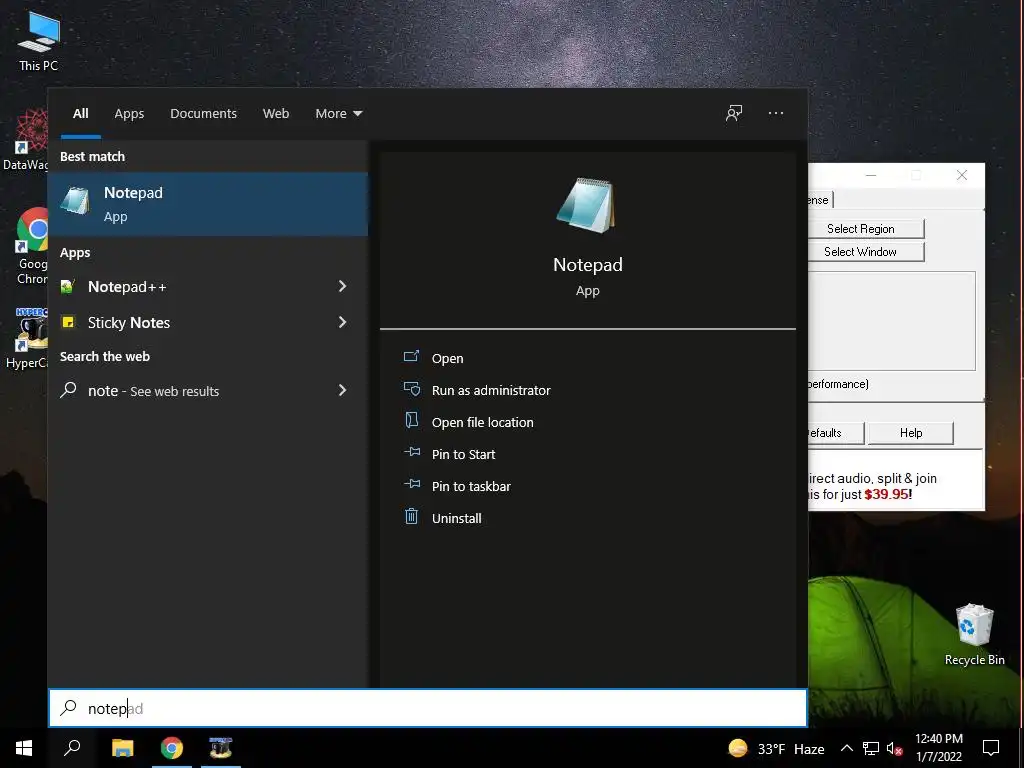Open Notepad best match result

coord(208,204)
